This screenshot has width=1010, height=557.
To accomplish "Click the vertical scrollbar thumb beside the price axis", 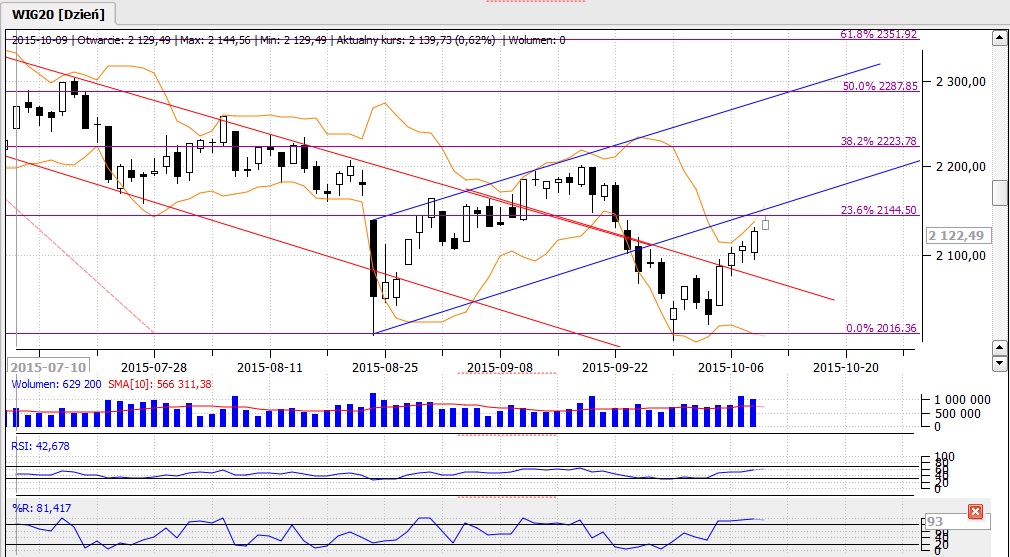I will tap(1000, 193).
